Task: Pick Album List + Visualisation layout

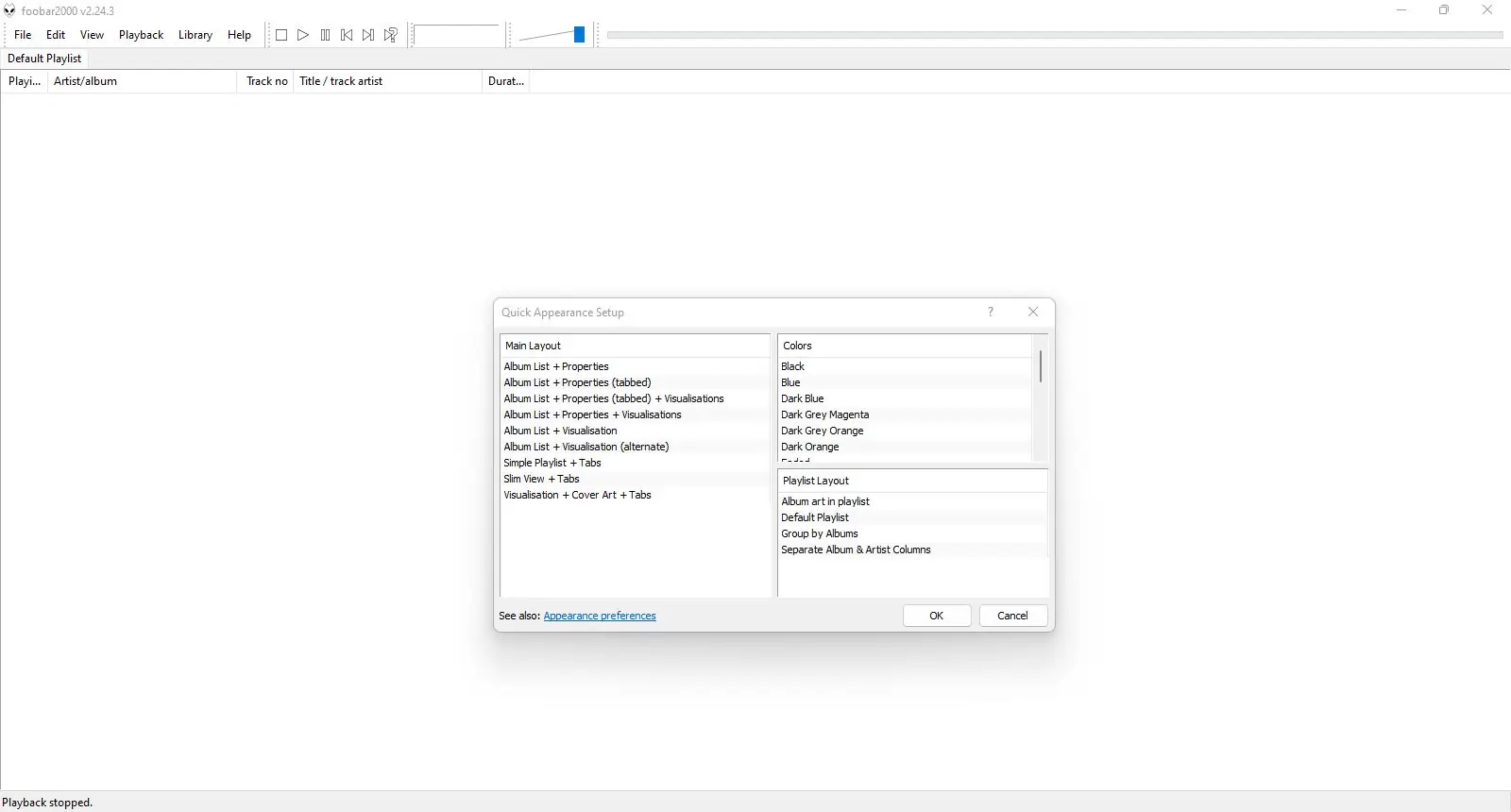Action: tap(635, 431)
